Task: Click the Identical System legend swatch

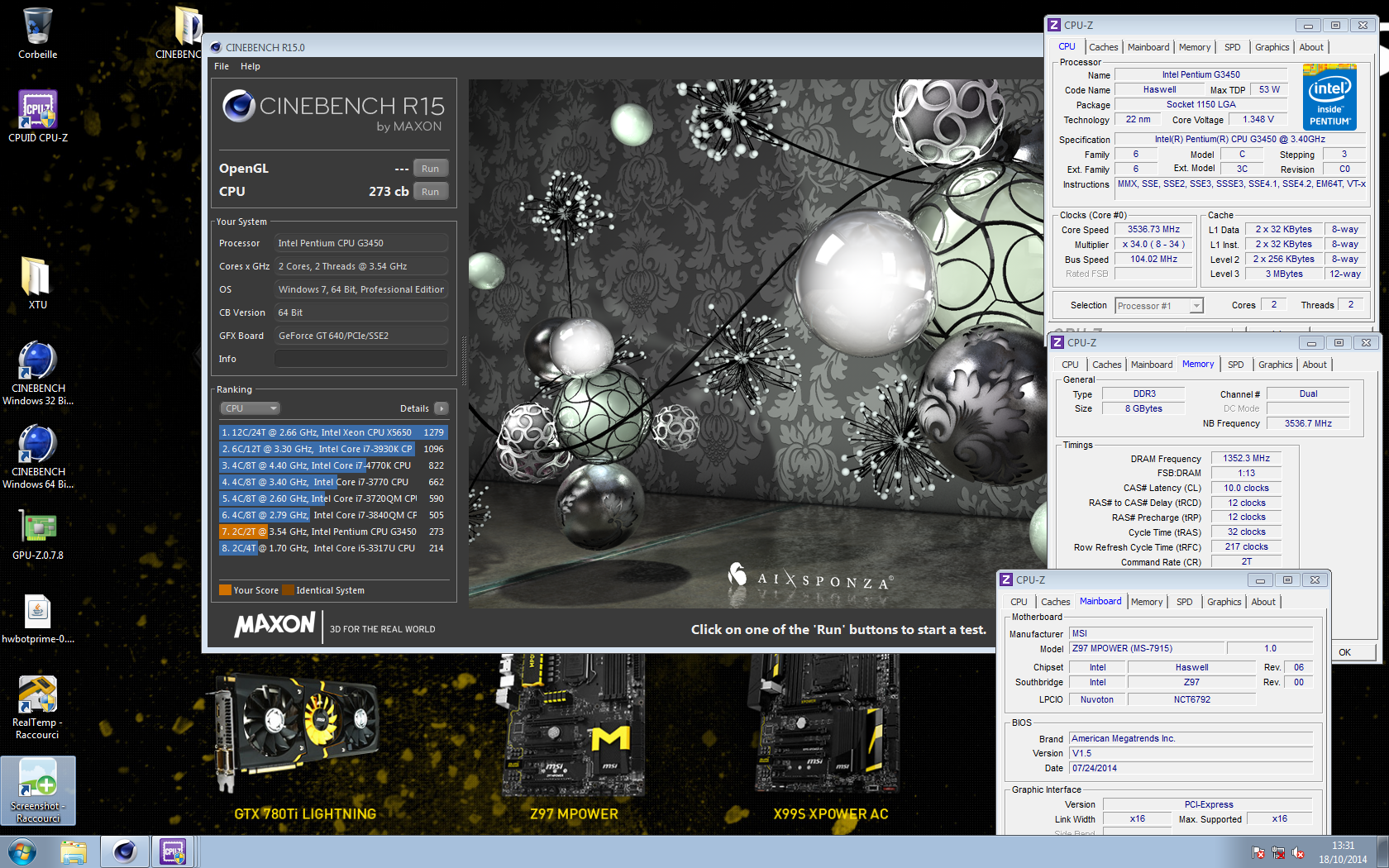Action: 288,590
